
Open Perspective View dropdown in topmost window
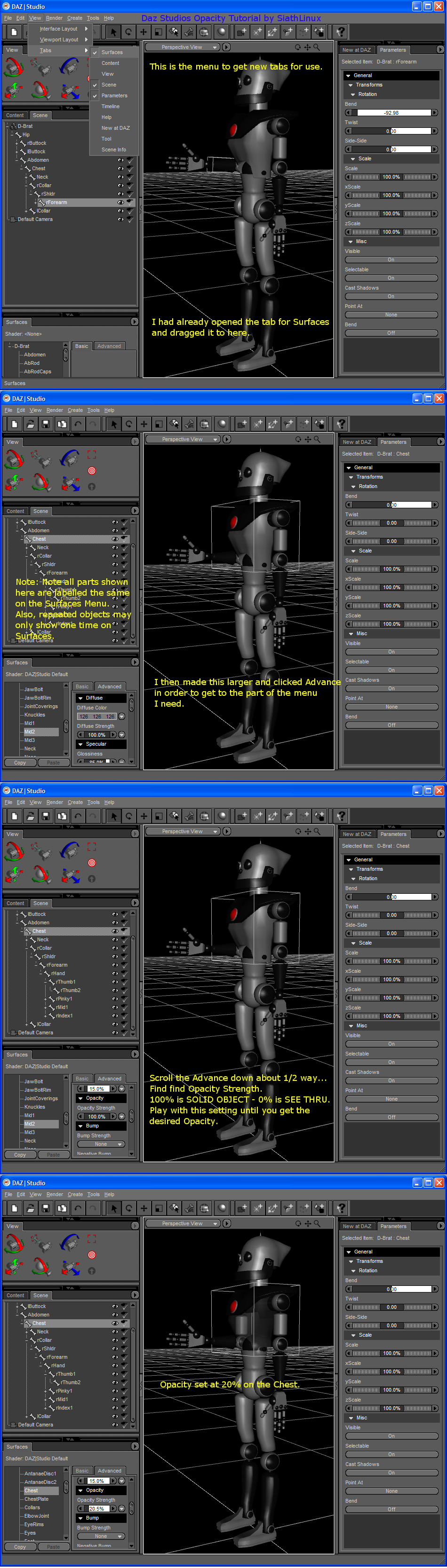(x=182, y=47)
